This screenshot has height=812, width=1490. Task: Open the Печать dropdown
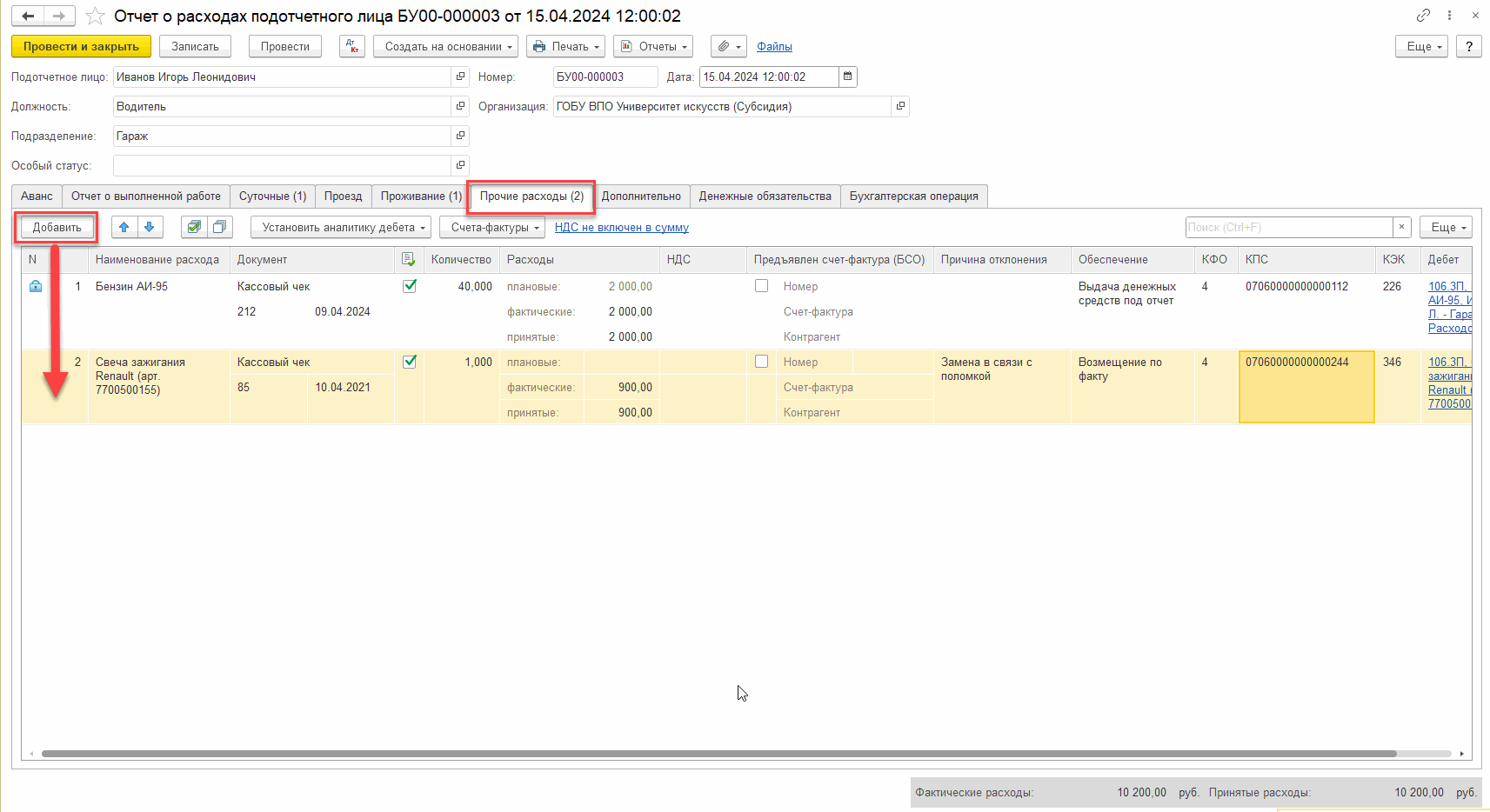point(565,46)
